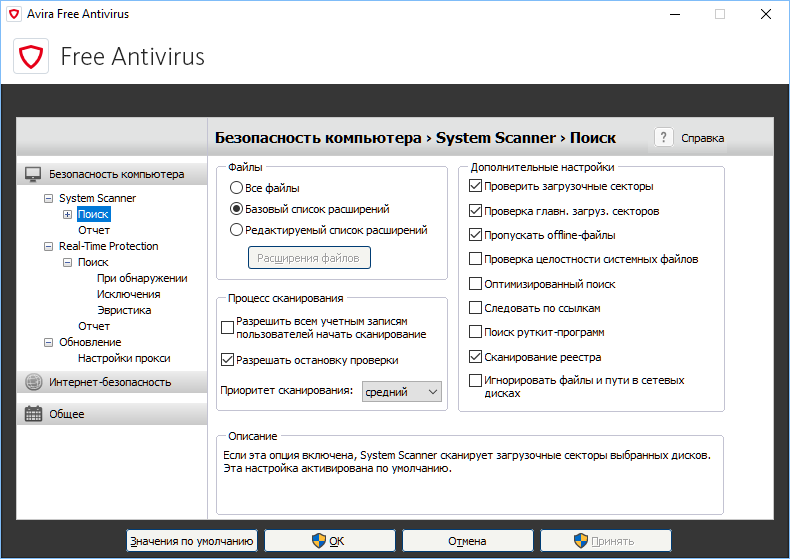Enable Оптимизированный поиск checkbox

[x=475, y=284]
